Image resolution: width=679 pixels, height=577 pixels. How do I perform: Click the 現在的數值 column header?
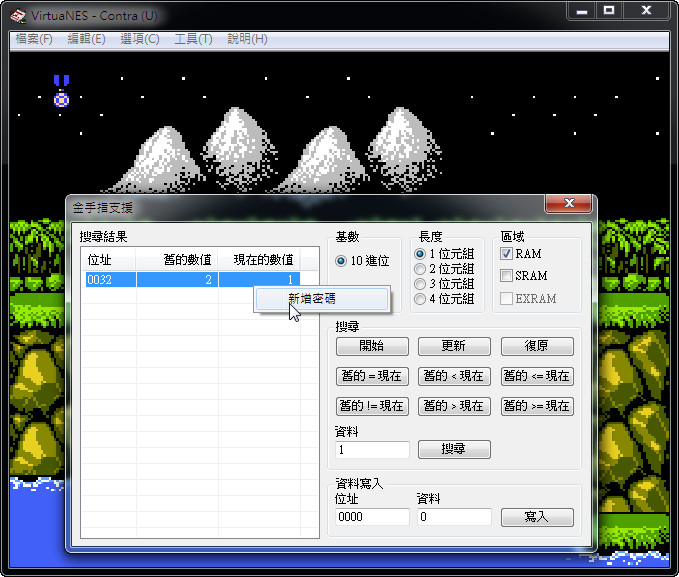[259, 259]
